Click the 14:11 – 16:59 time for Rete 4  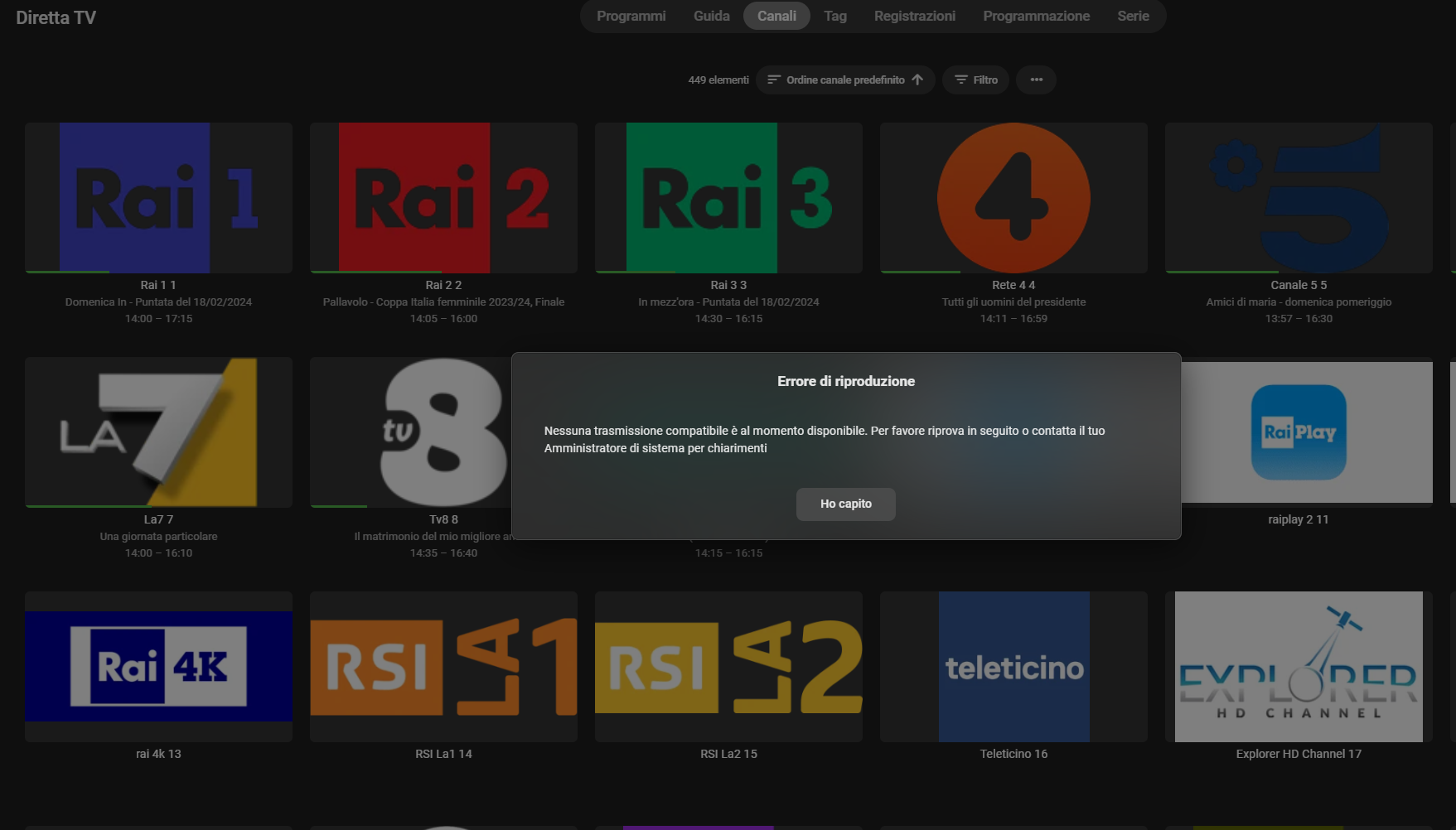point(1013,319)
